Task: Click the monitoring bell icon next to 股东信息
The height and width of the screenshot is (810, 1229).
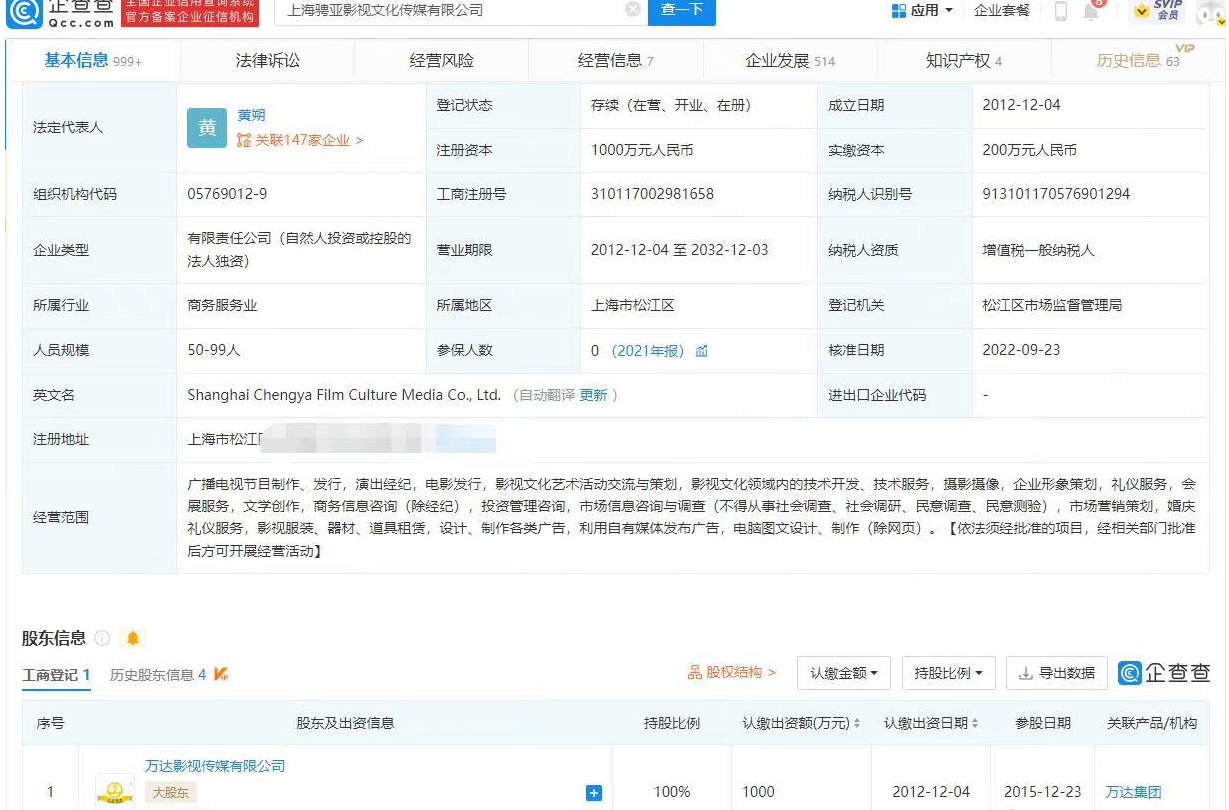Action: 133,639
